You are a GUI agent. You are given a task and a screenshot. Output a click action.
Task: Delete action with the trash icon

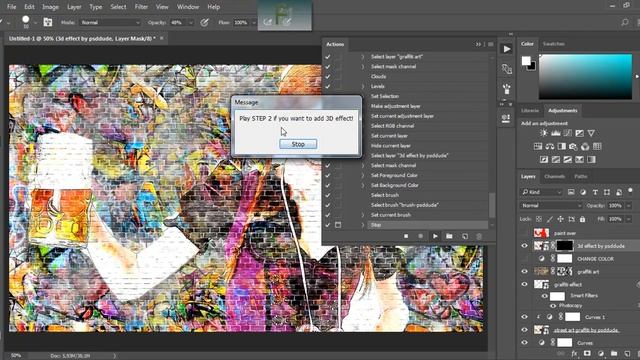479,236
